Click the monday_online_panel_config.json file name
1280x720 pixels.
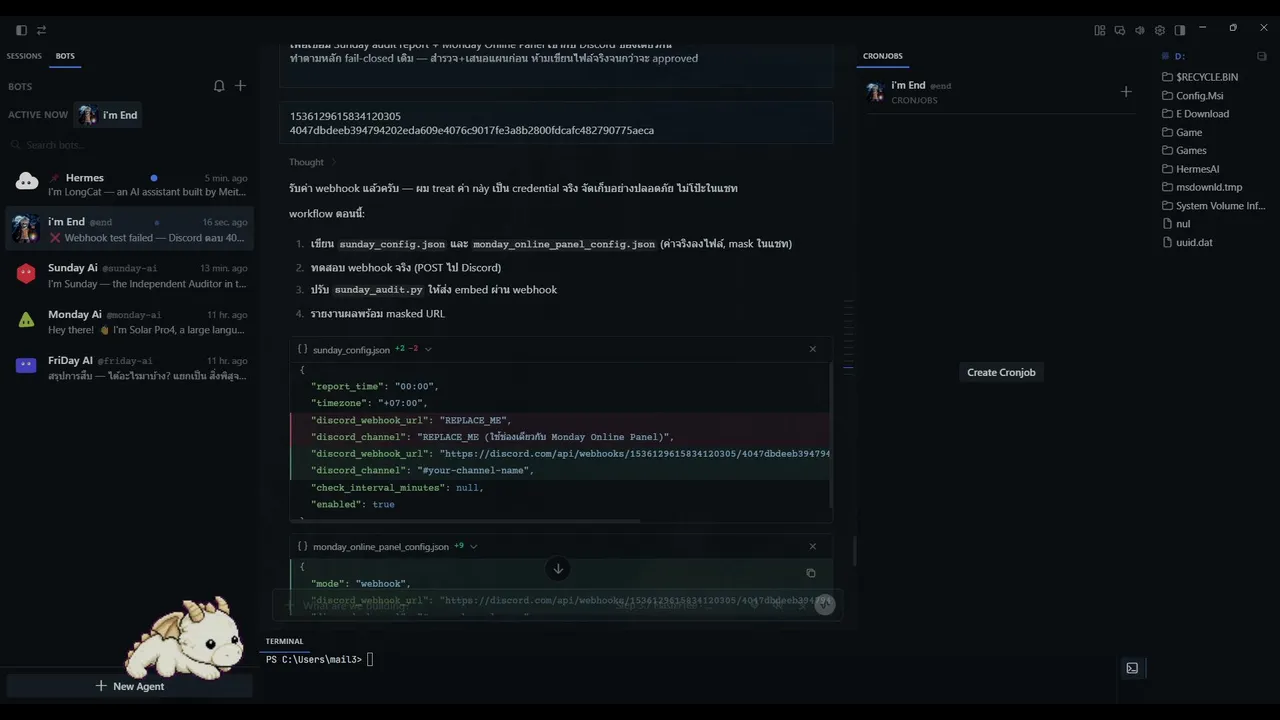381,547
